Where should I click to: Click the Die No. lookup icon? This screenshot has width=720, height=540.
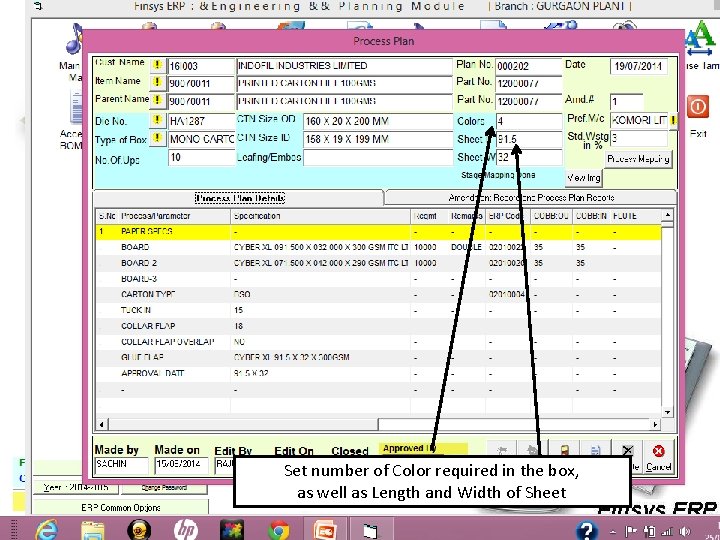tap(158, 120)
